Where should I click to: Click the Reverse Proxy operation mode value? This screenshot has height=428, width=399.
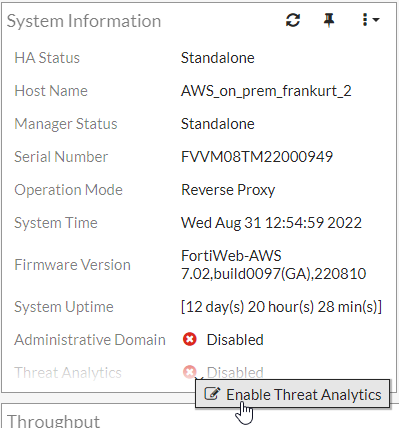228,190
